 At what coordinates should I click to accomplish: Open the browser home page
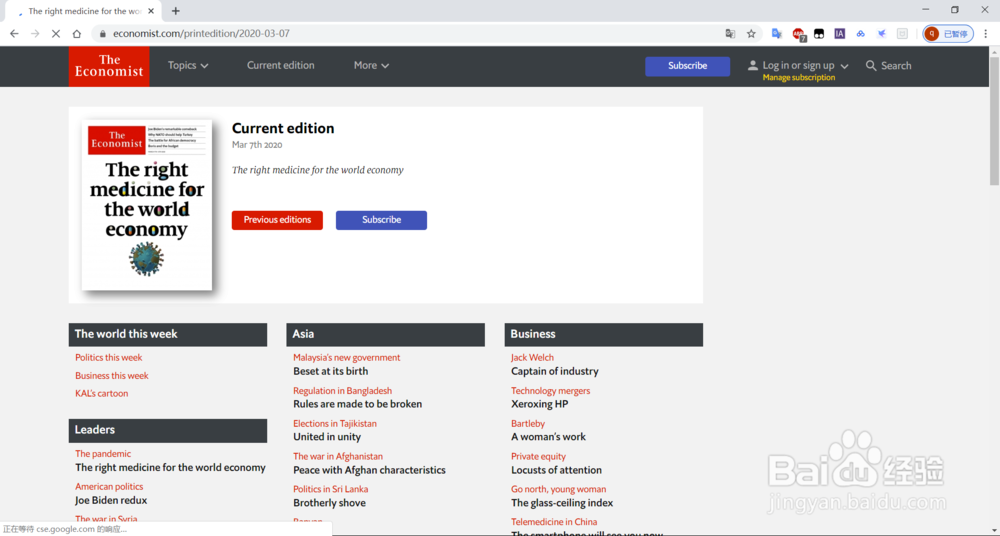[x=77, y=34]
